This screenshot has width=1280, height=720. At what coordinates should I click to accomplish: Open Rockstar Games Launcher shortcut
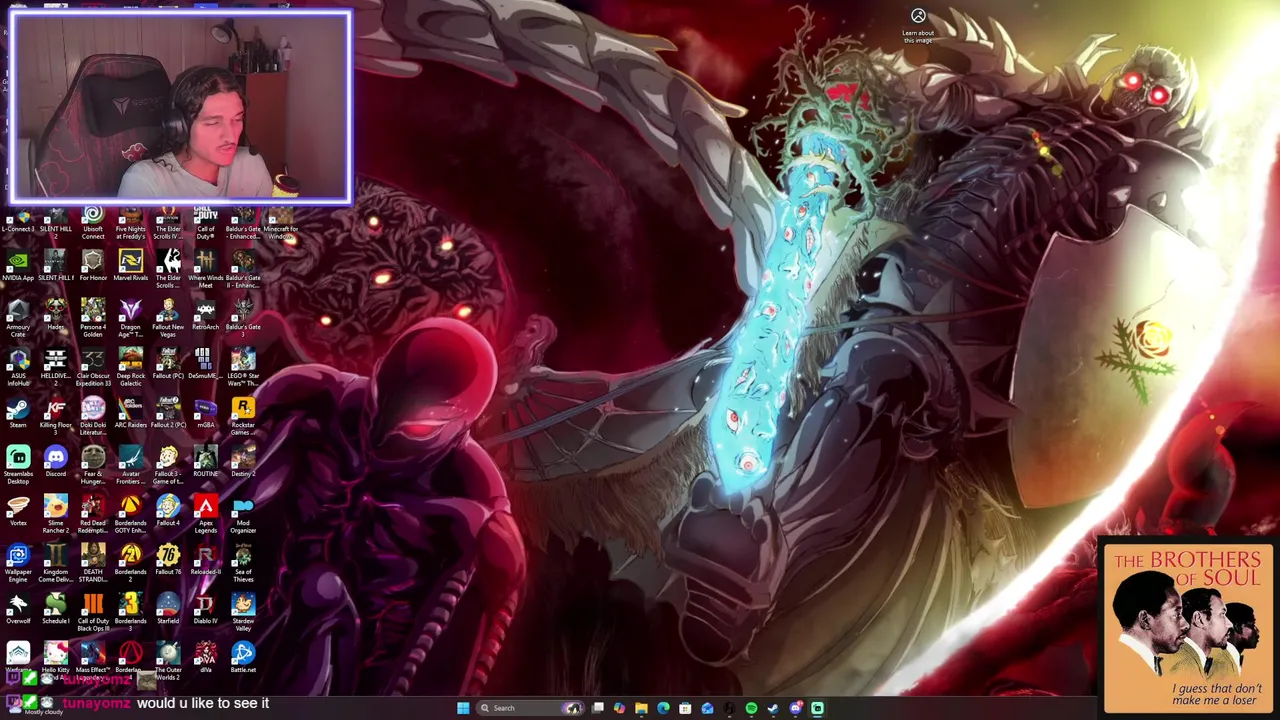pyautogui.click(x=243, y=416)
